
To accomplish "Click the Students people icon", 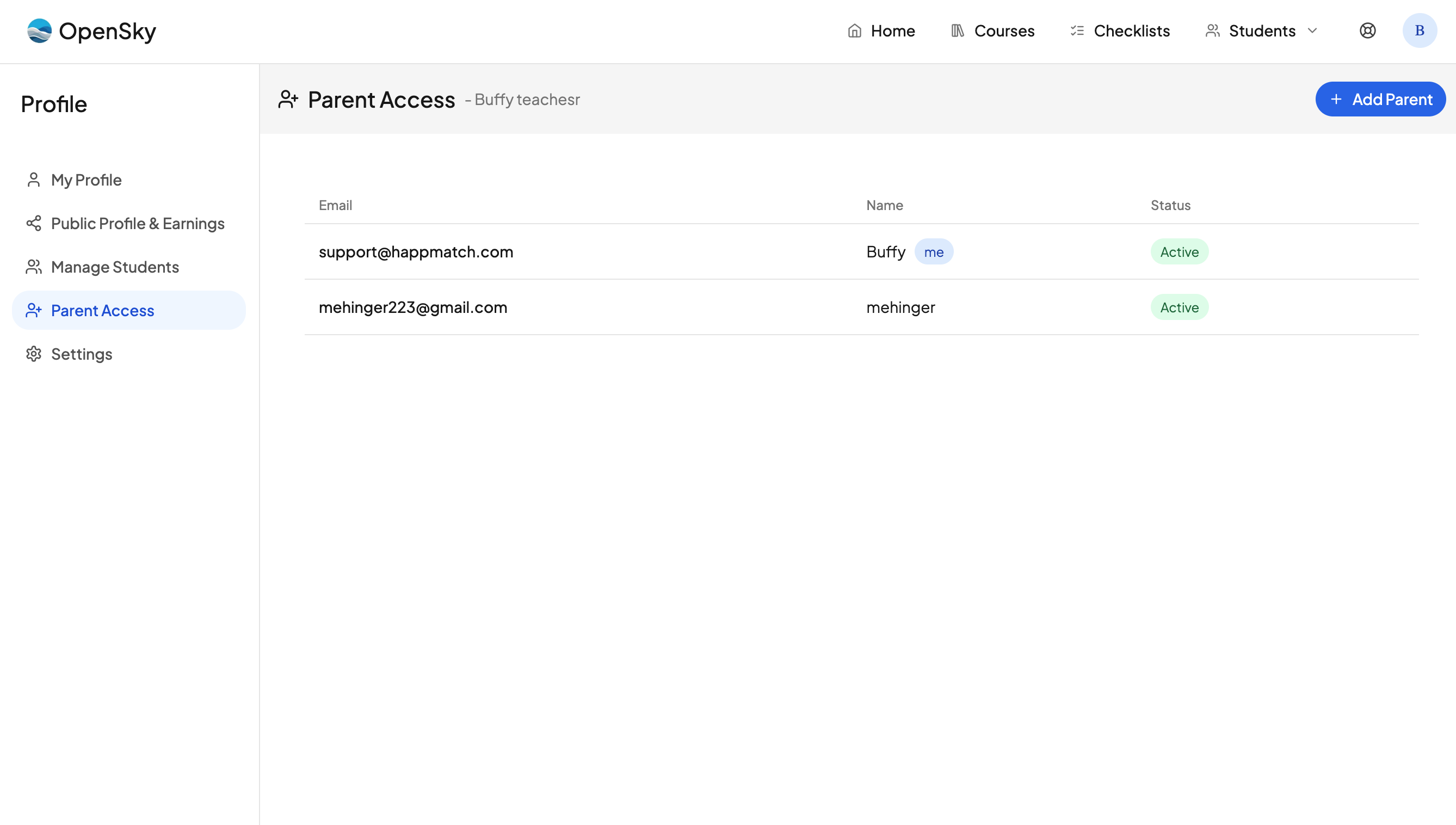I will 1212,30.
